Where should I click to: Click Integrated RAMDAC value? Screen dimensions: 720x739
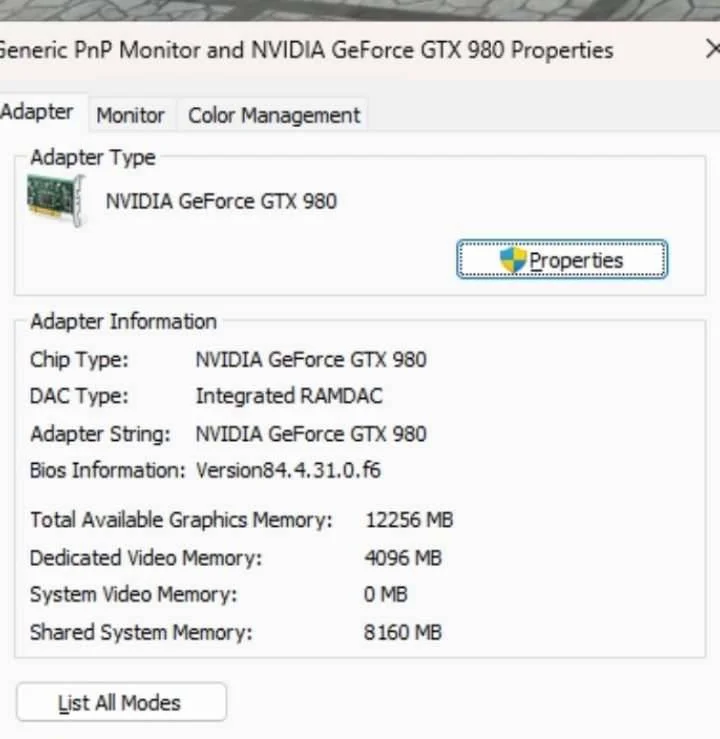point(289,396)
